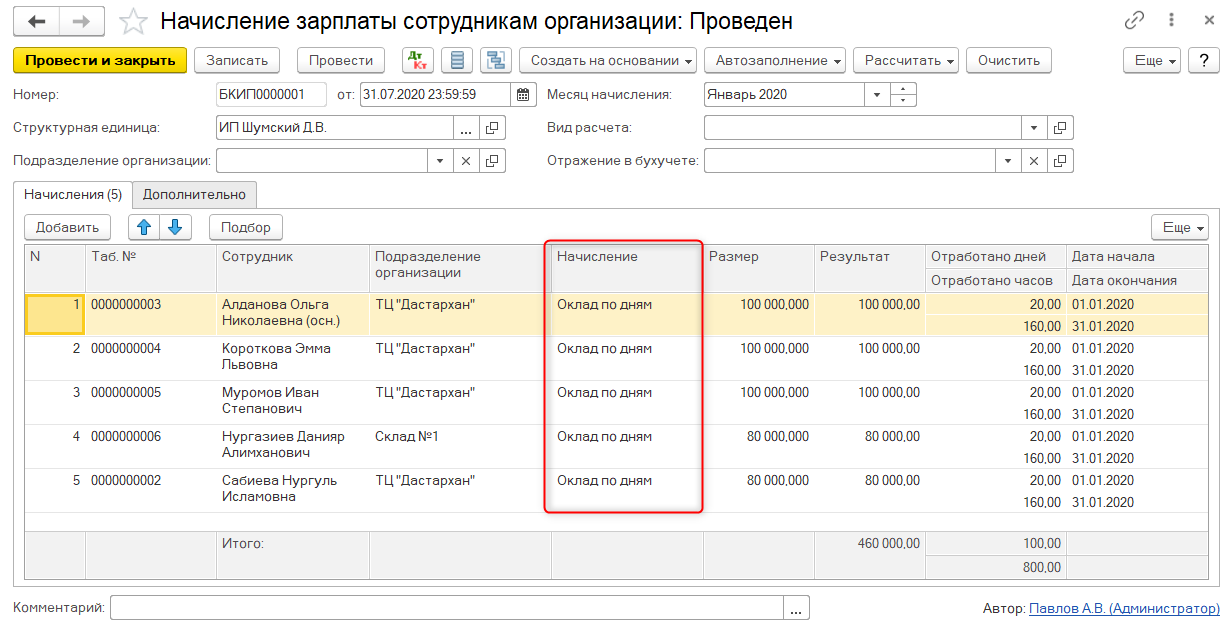Clear Отражение в бухучете field
The width and height of the screenshot is (1230, 621).
tap(1034, 161)
